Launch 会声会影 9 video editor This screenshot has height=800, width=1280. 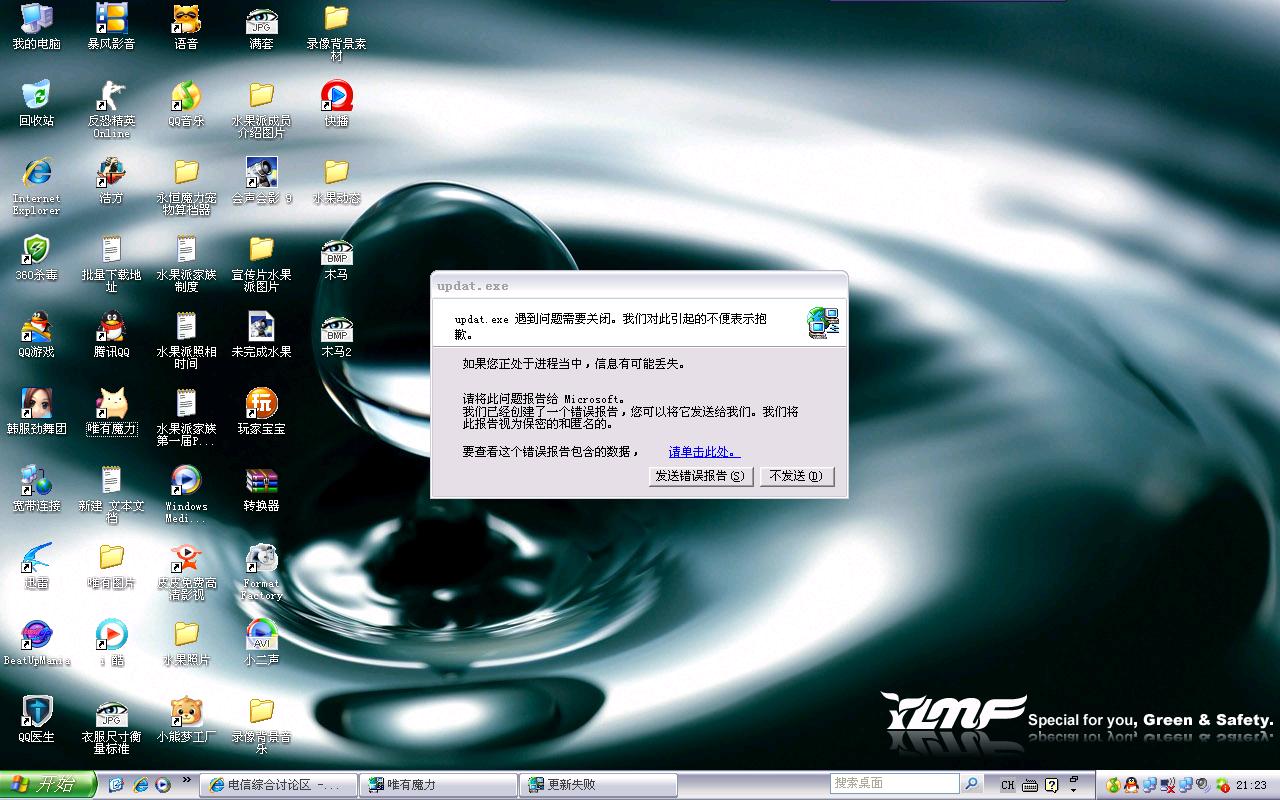pos(261,181)
